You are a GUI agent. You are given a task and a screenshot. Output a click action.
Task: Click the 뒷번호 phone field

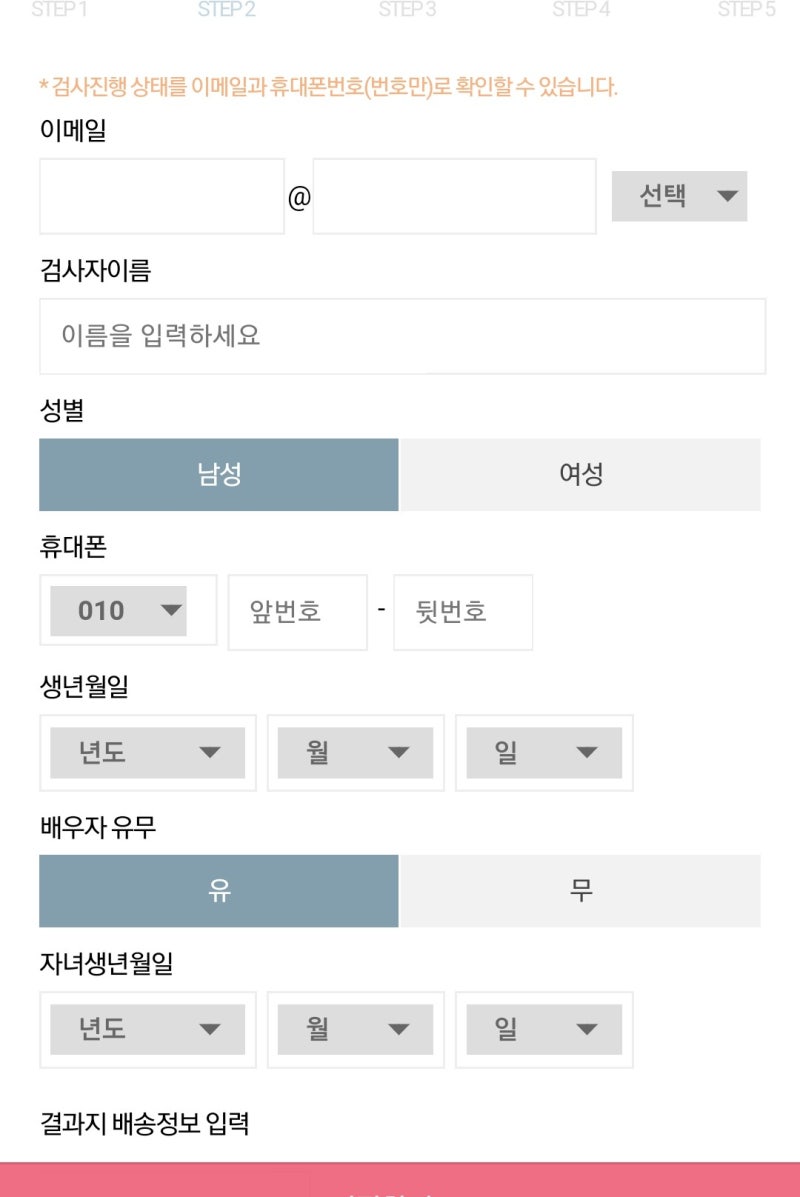pyautogui.click(x=462, y=612)
